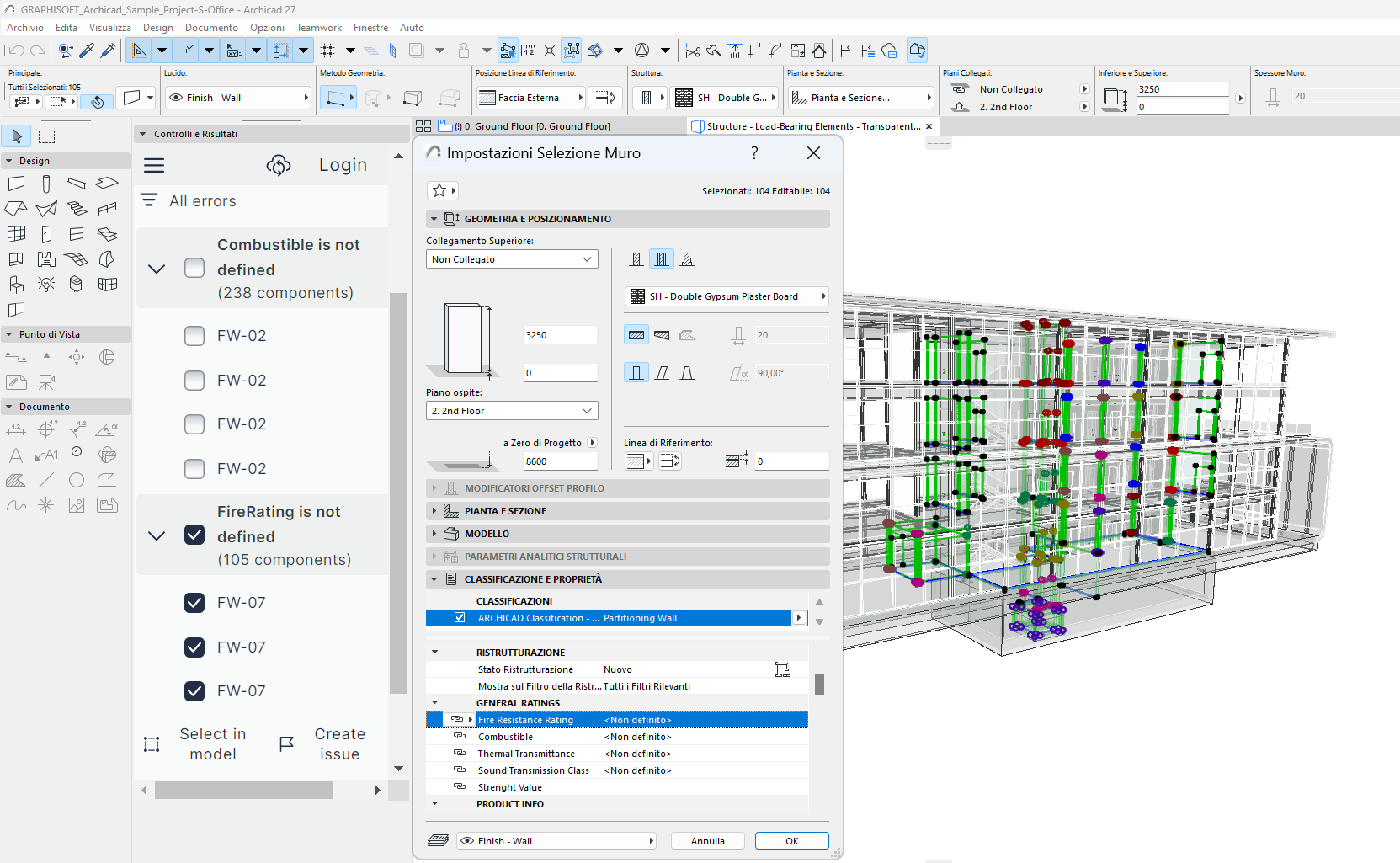Screen dimensions: 1400x863
Task: Select the Arrow selection tool
Action: (x=17, y=136)
